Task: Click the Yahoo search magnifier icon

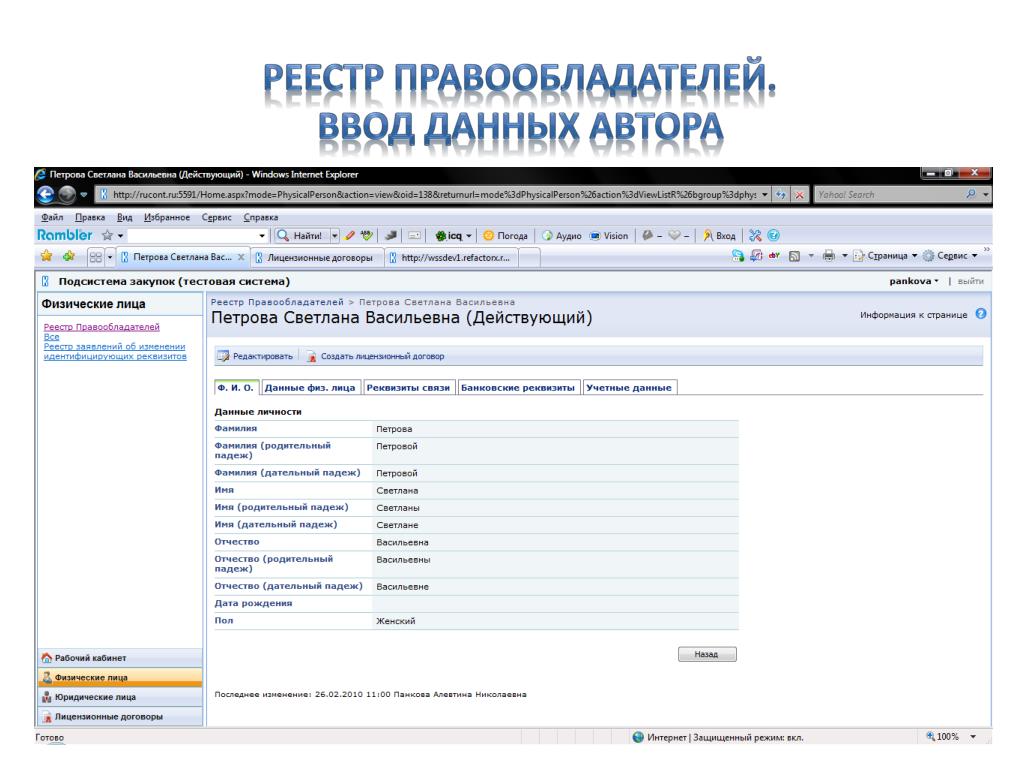Action: (x=971, y=194)
